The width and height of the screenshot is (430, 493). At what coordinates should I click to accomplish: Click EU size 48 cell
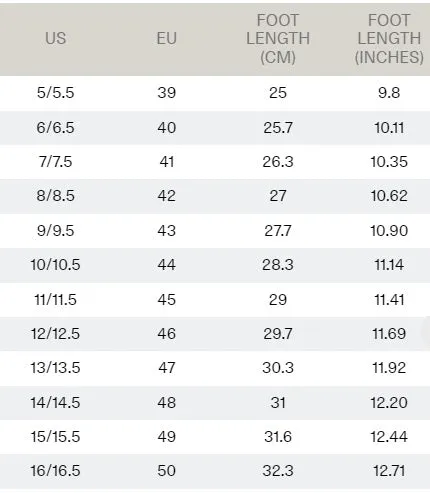(167, 403)
